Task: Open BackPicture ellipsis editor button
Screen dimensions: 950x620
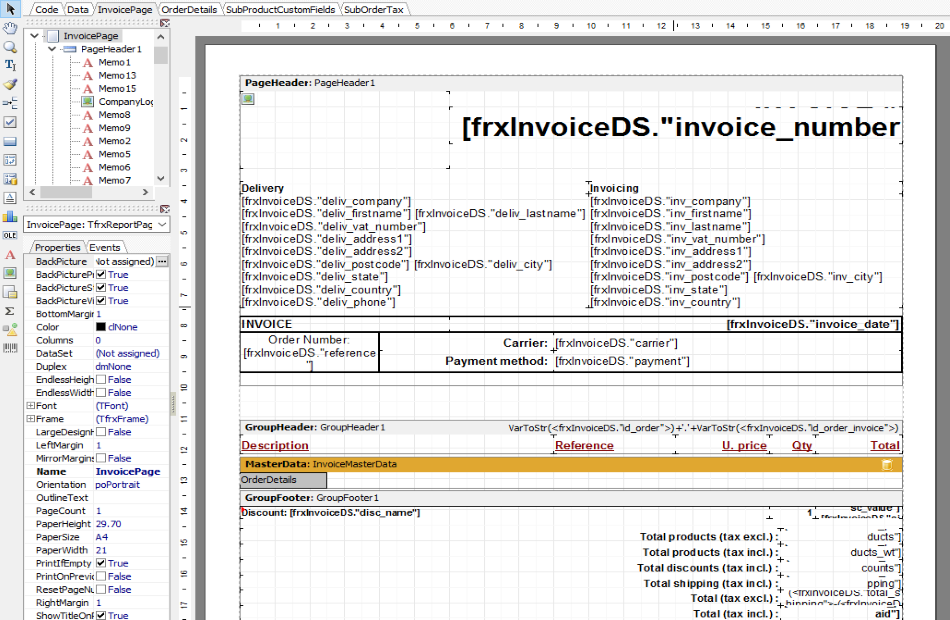Action: [162, 261]
